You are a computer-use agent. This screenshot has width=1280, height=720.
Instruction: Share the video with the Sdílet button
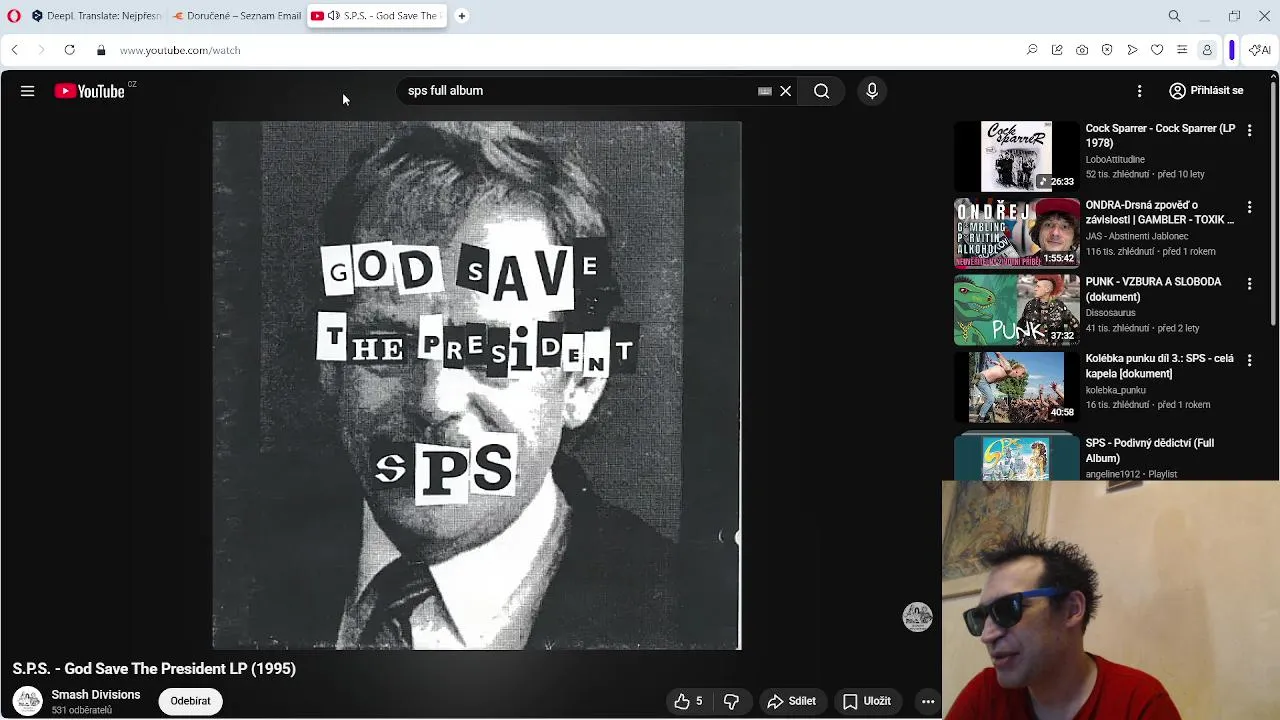point(792,701)
